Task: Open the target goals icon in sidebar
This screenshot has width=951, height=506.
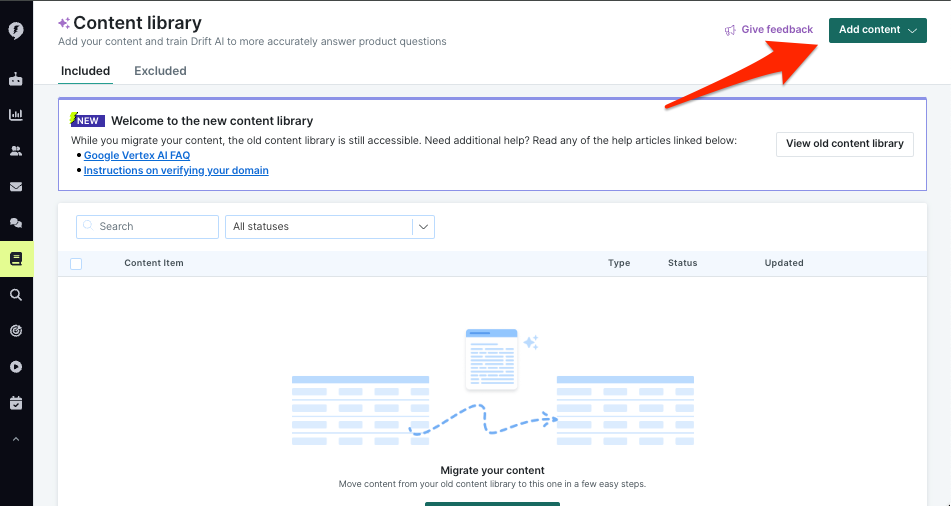Action: 16,331
